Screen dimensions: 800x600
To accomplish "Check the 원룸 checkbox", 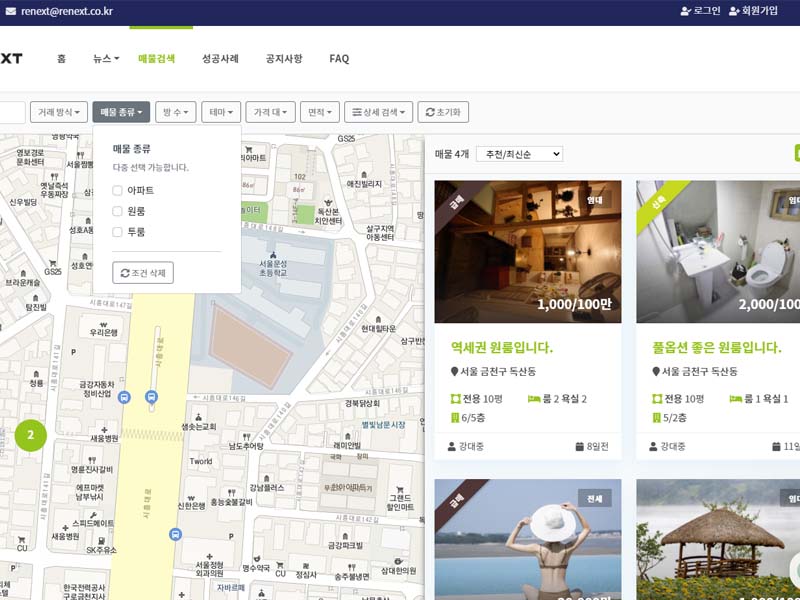I will [x=117, y=211].
